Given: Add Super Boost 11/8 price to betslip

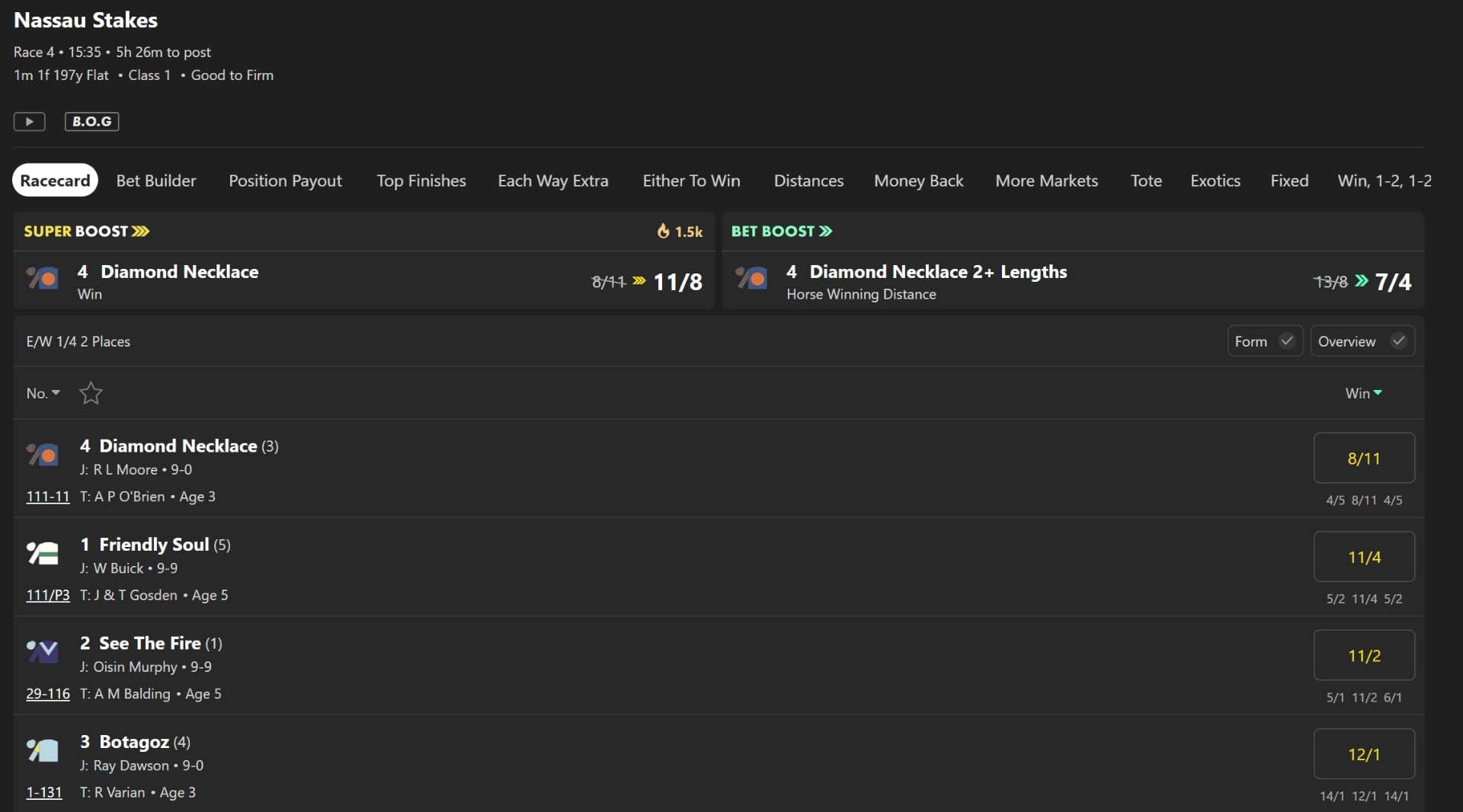Looking at the screenshot, I should click(677, 282).
